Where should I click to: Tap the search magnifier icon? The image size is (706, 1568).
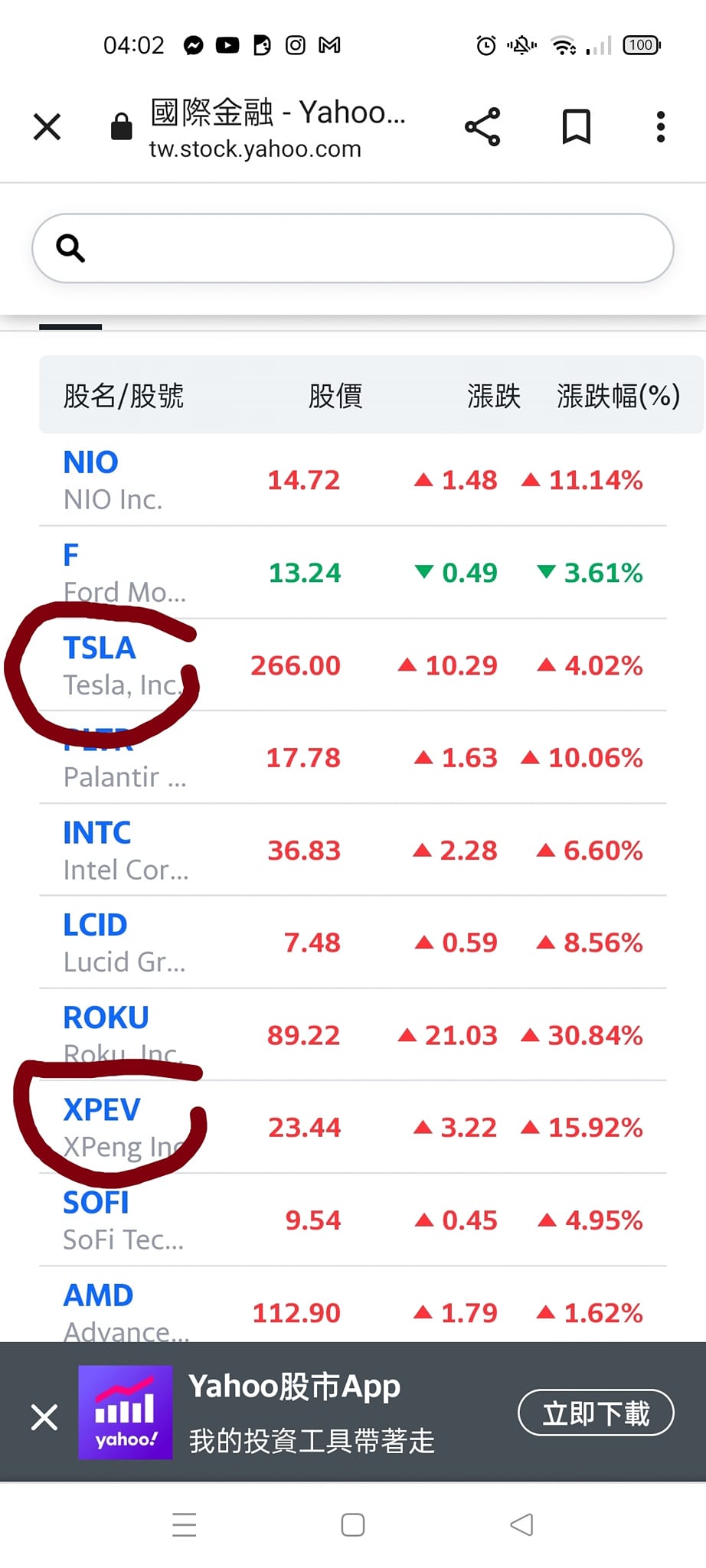click(70, 248)
